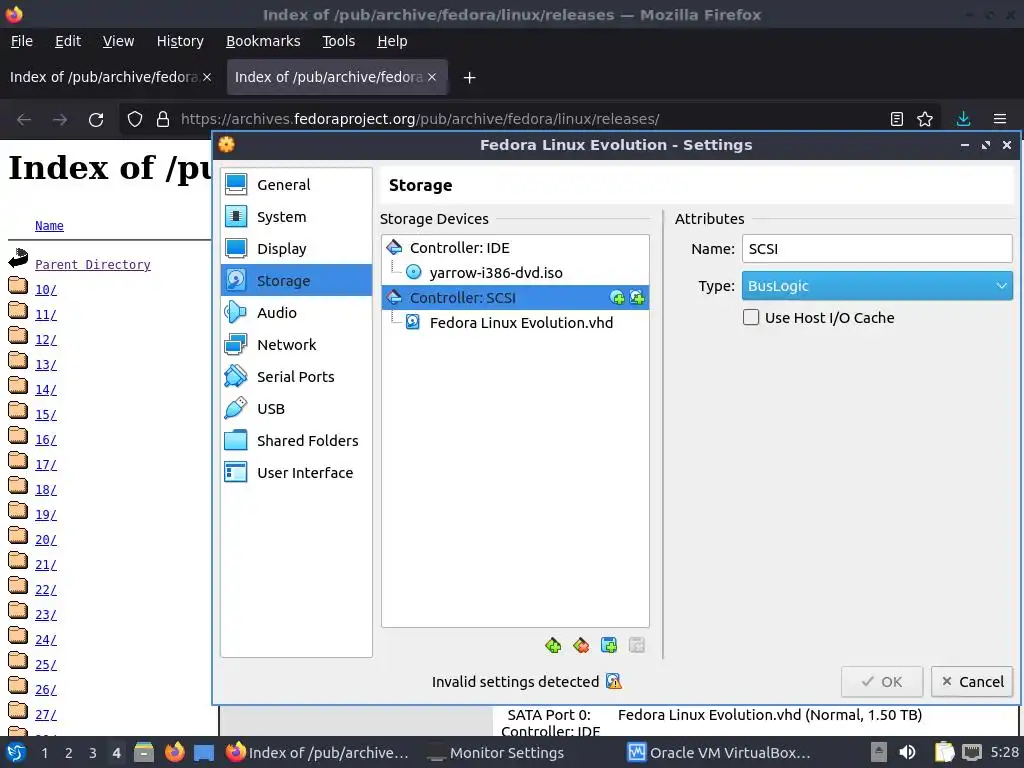Open General settings category
Image resolution: width=1024 pixels, height=768 pixels.
pyautogui.click(x=296, y=185)
